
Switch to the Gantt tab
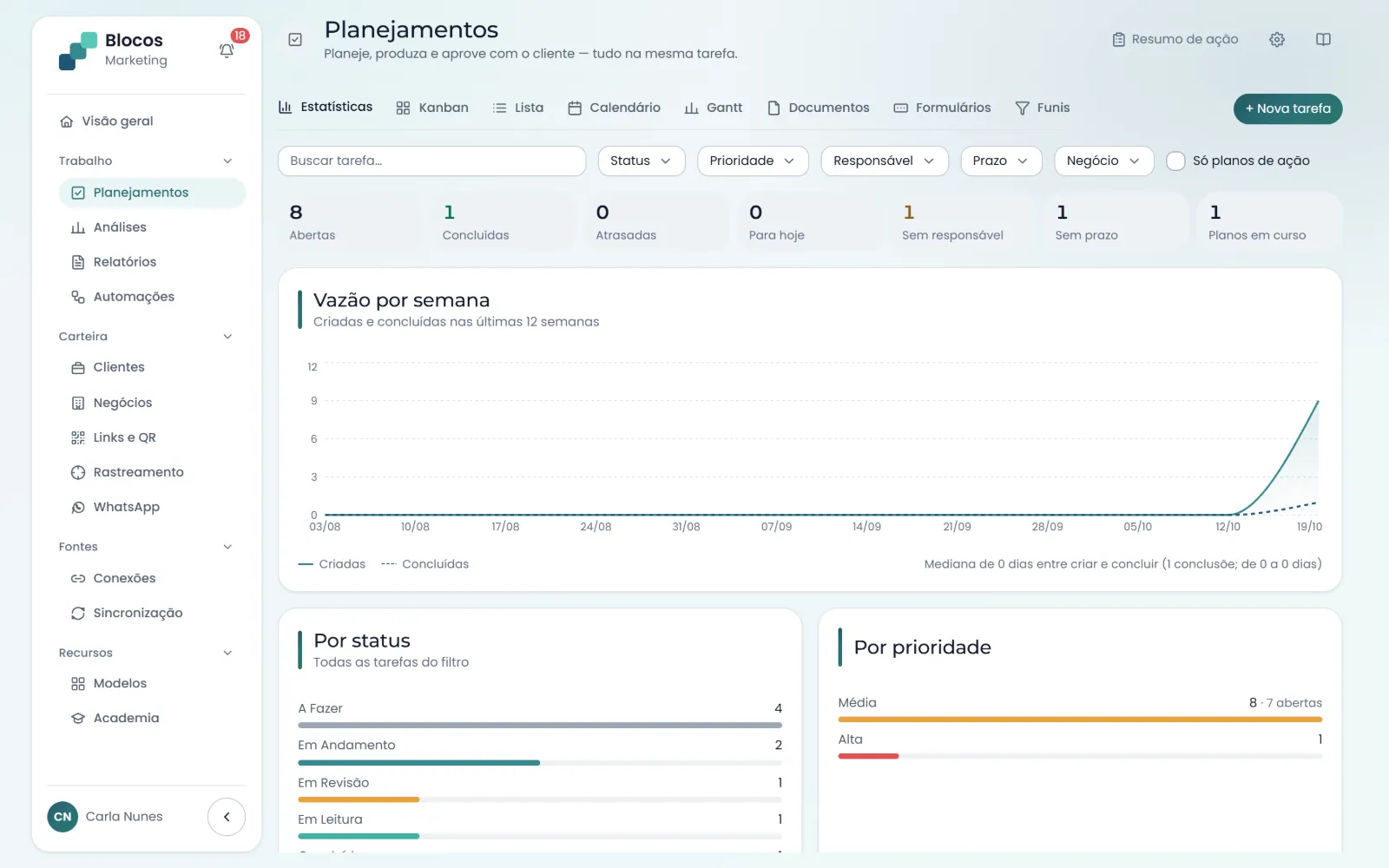coord(713,108)
